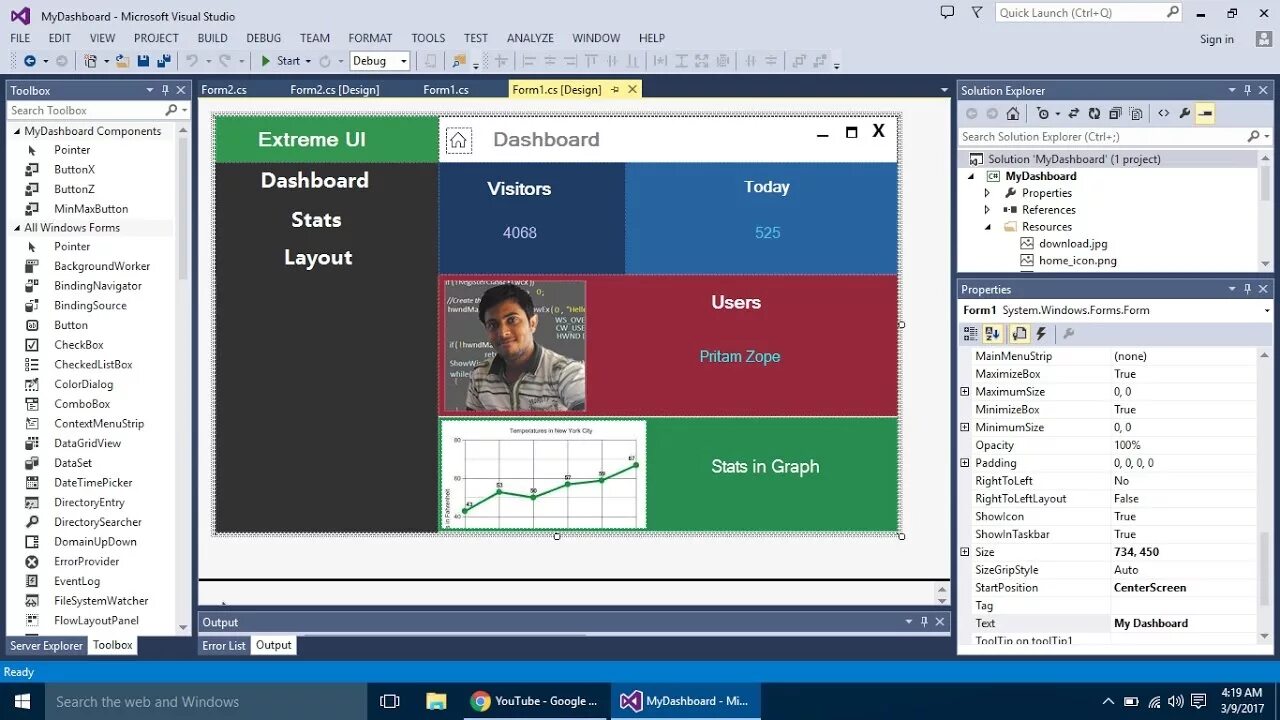The width and height of the screenshot is (1280, 720).
Task: Select the user photo picture box on the form
Action: point(514,346)
